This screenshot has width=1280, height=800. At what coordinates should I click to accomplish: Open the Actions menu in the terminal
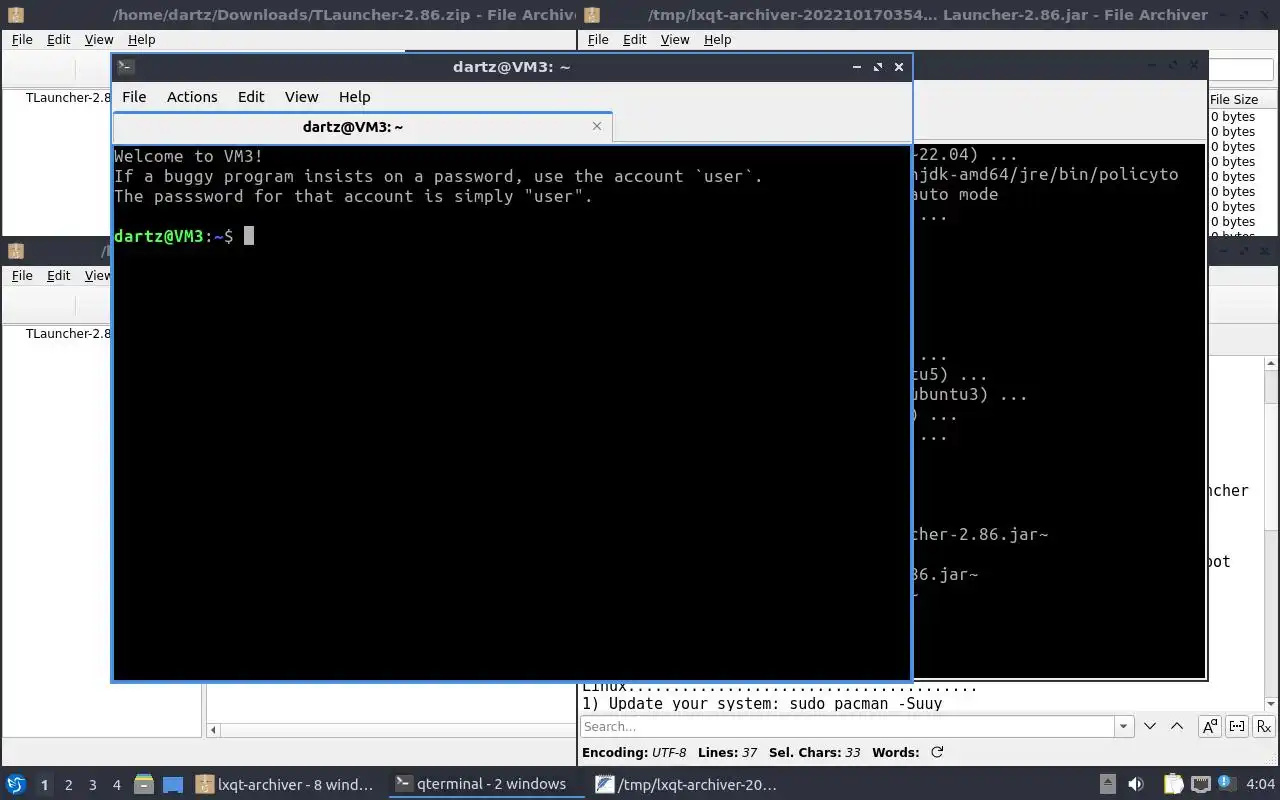[192, 97]
